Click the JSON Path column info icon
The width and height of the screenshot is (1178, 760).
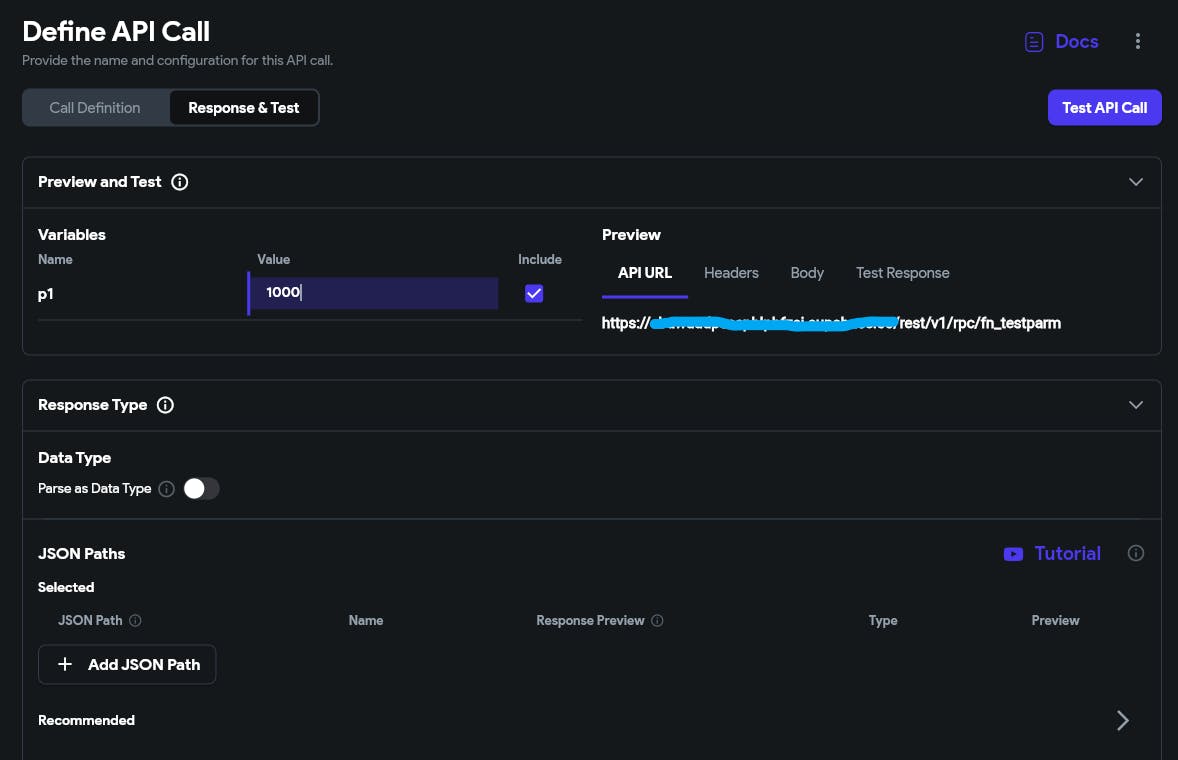(136, 620)
